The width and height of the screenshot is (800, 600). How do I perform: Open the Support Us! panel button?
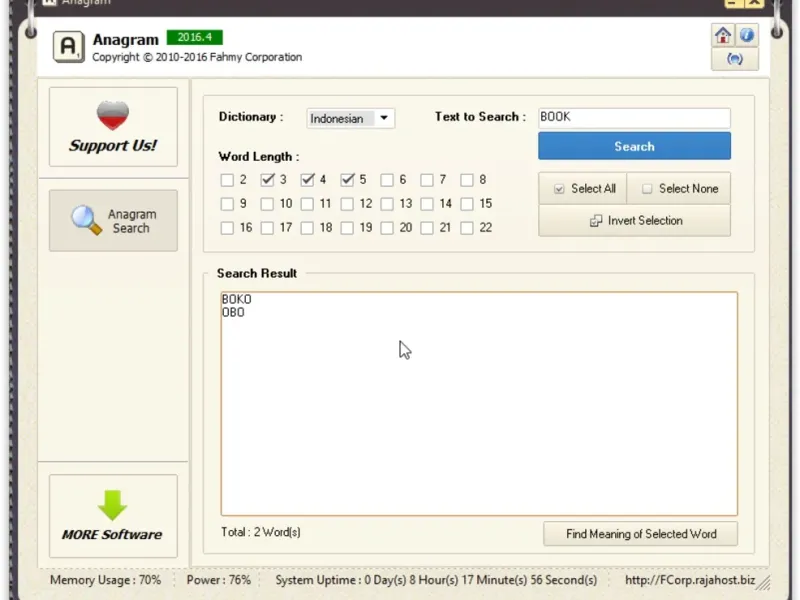pyautogui.click(x=113, y=127)
